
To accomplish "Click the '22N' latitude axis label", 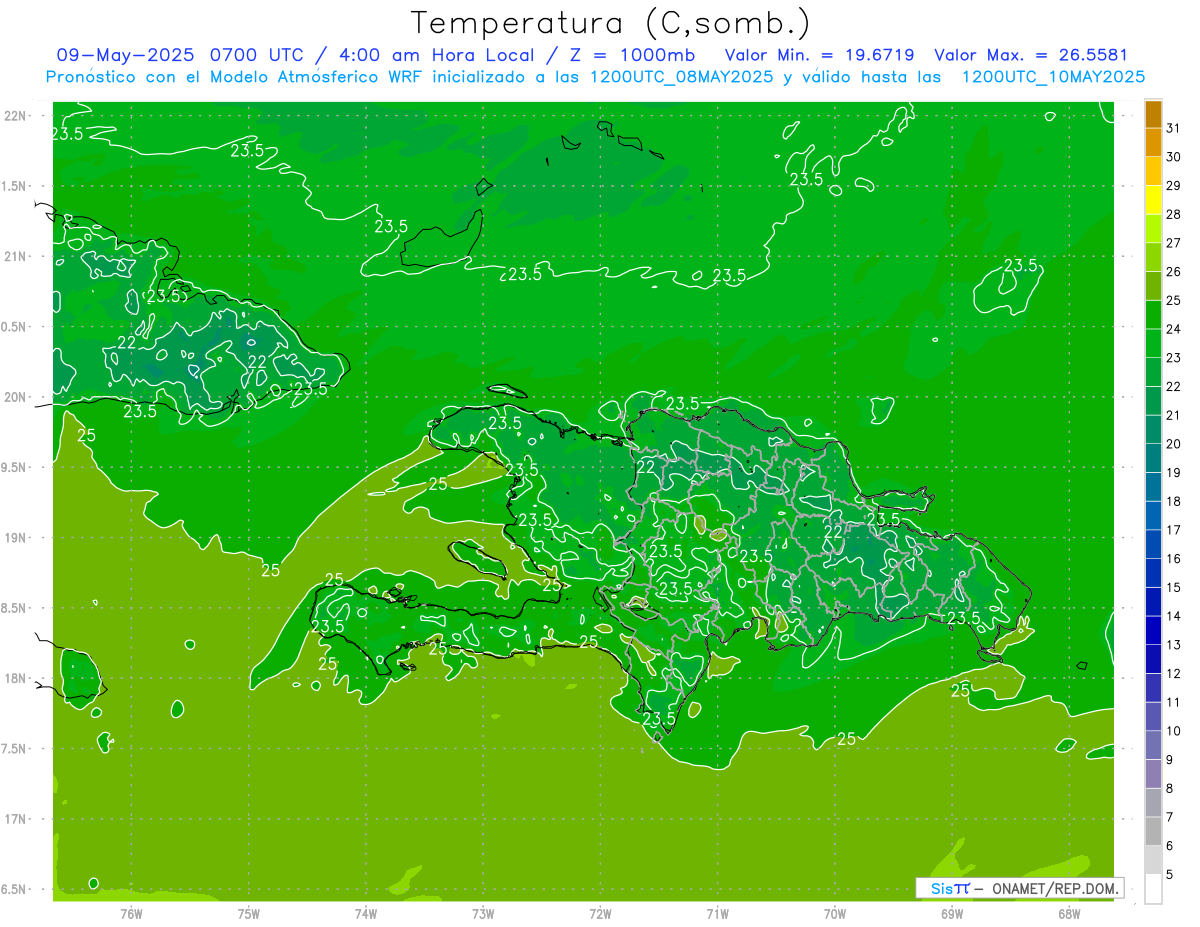I will 16,116.
